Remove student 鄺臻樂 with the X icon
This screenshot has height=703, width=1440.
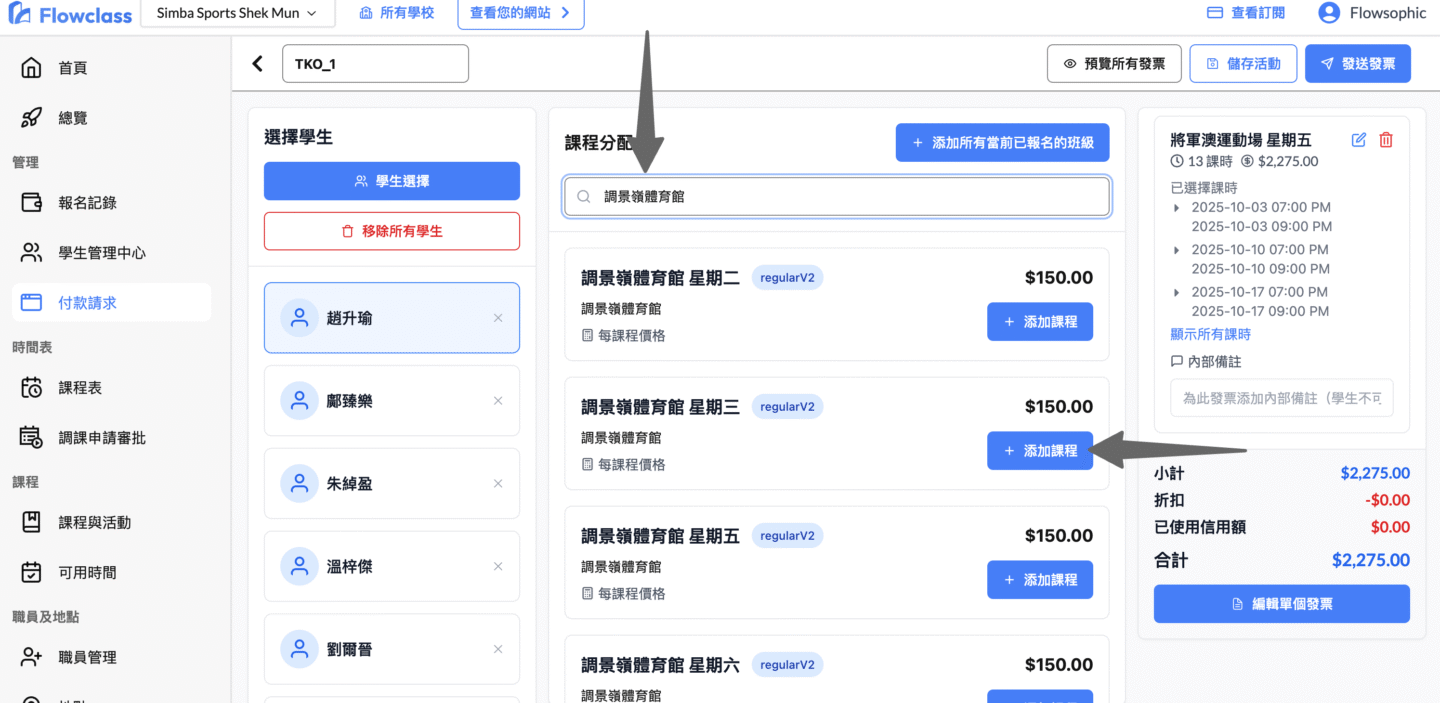pyautogui.click(x=498, y=401)
